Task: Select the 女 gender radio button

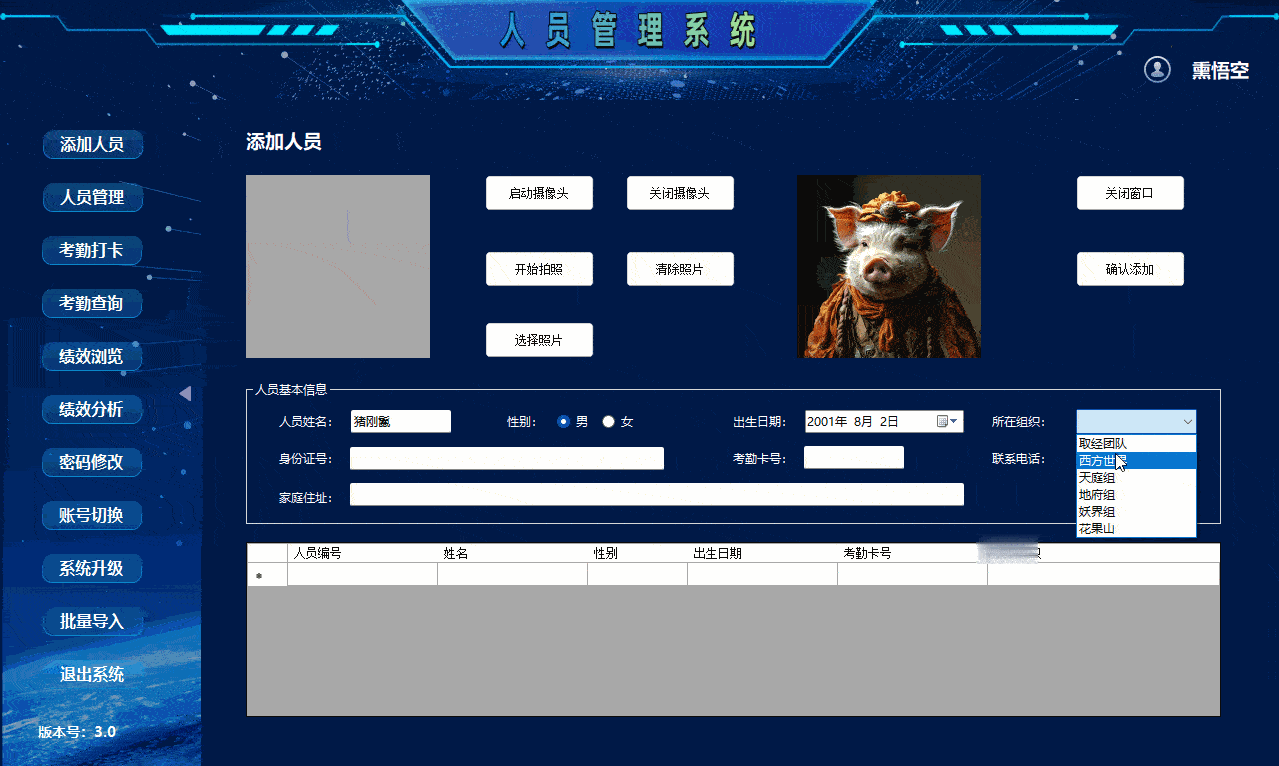Action: [608, 422]
